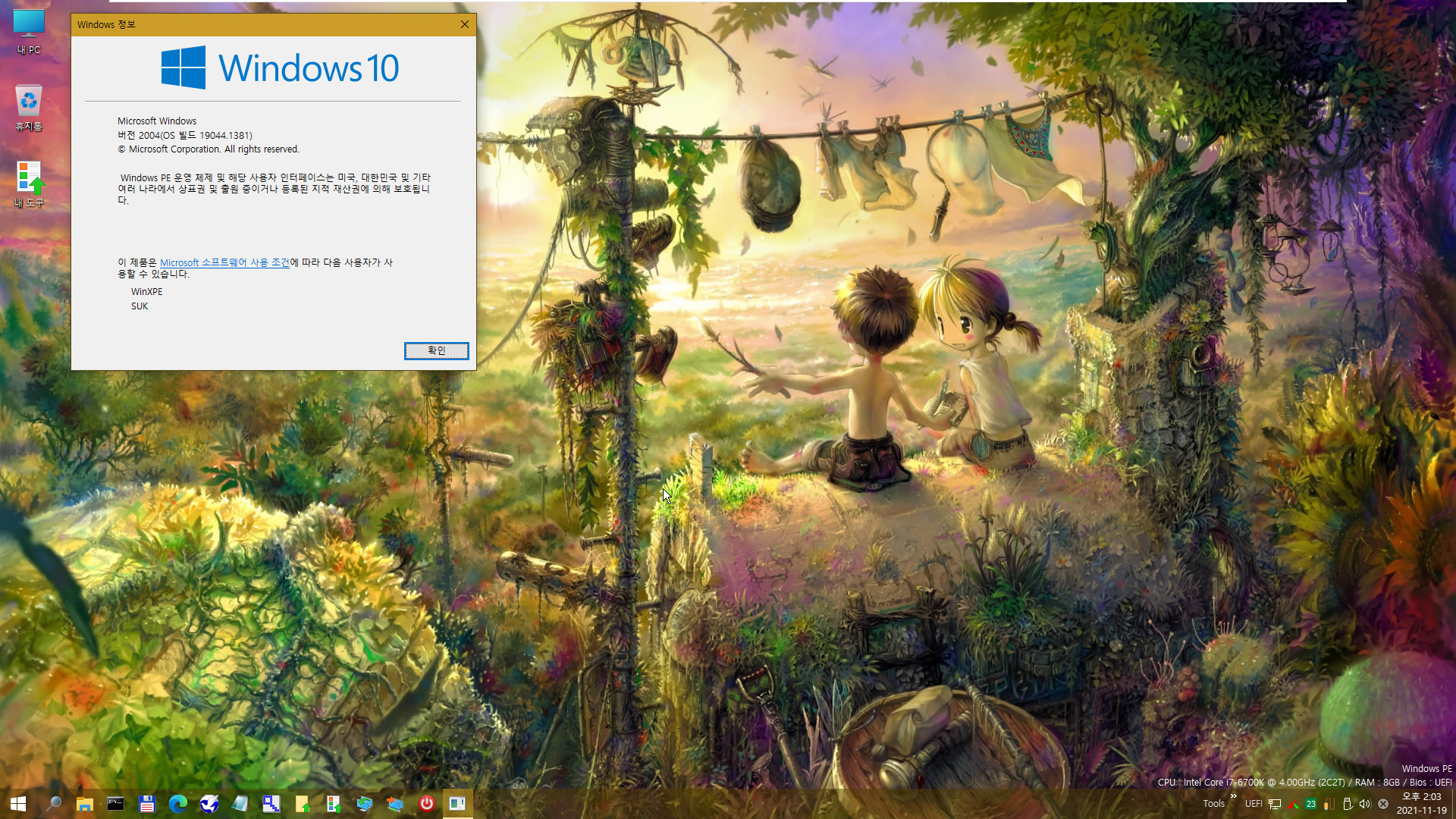The width and height of the screenshot is (1456, 819).
Task: Open the Command Prompt taskbar icon
Action: pyautogui.click(x=115, y=804)
